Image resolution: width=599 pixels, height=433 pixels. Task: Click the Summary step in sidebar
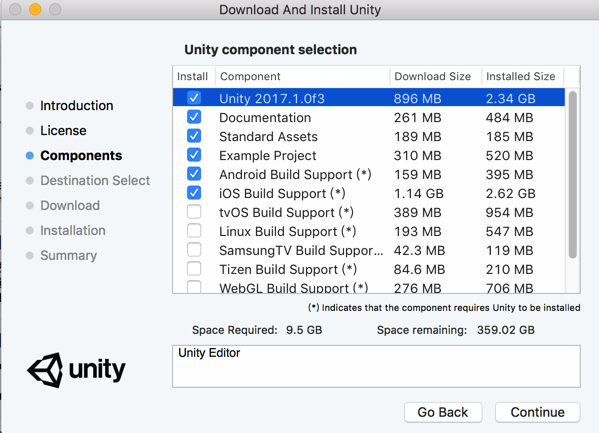[69, 256]
